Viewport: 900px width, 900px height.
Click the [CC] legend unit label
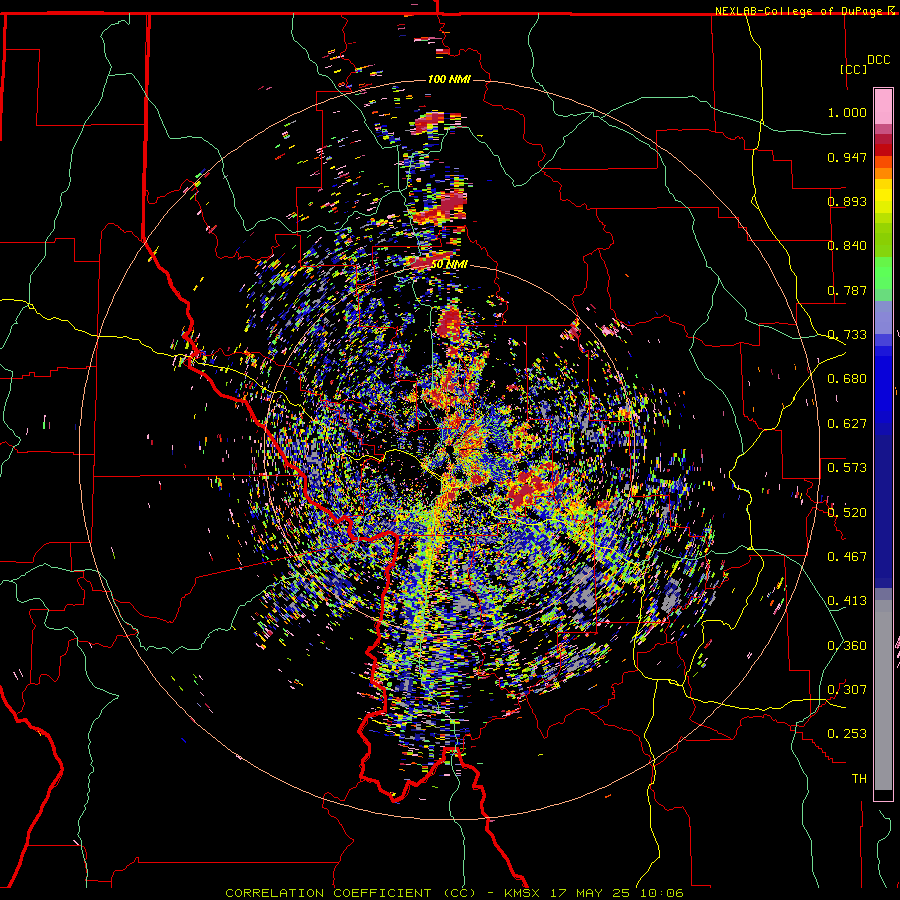pos(853,69)
